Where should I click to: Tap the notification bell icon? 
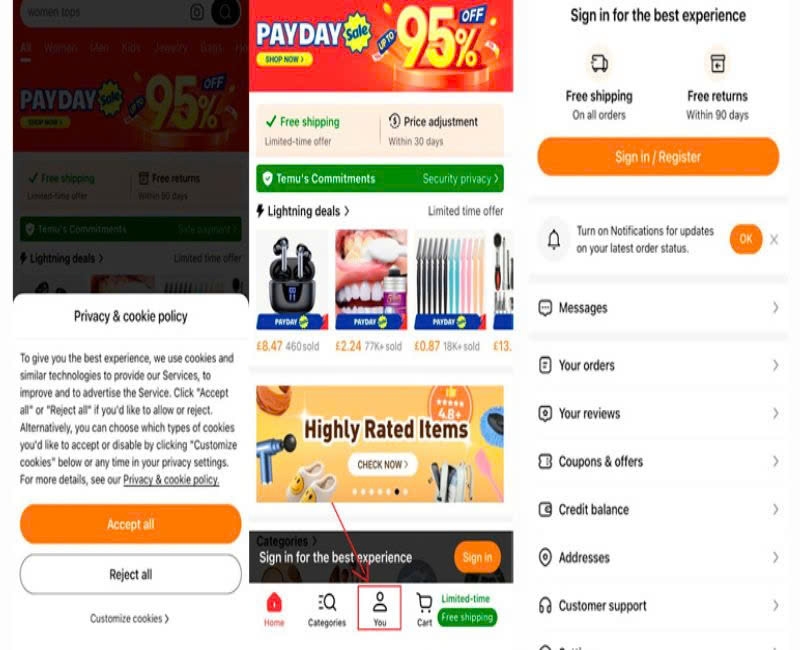554,239
